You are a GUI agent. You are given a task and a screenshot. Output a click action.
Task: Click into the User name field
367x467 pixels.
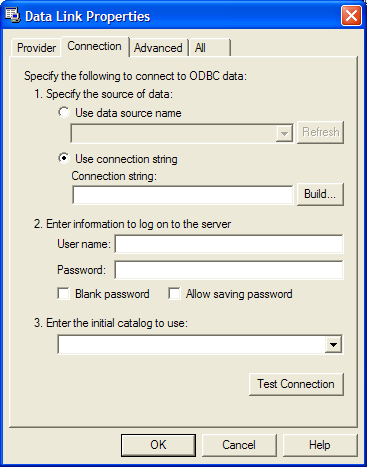click(229, 244)
